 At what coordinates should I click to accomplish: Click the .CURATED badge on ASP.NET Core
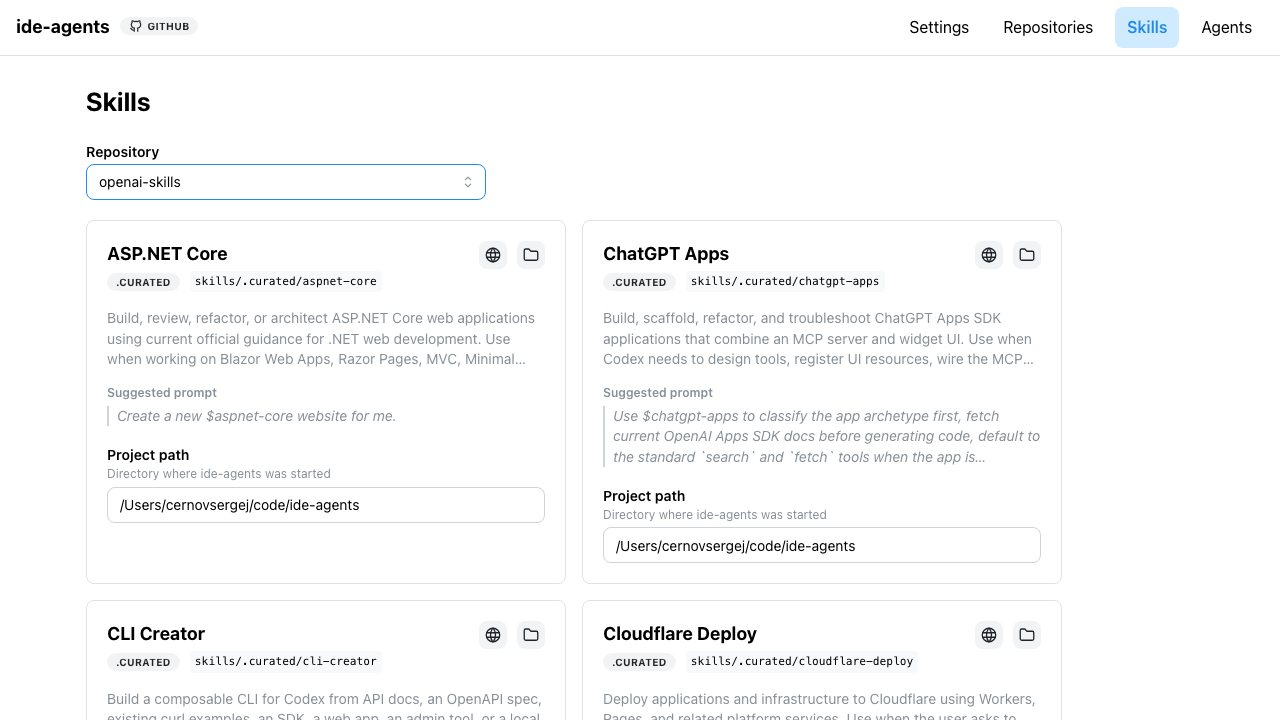[x=143, y=282]
